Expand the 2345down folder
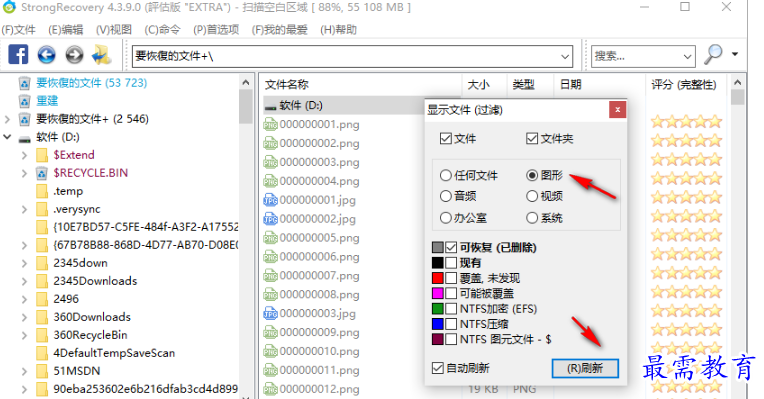 [x=24, y=263]
